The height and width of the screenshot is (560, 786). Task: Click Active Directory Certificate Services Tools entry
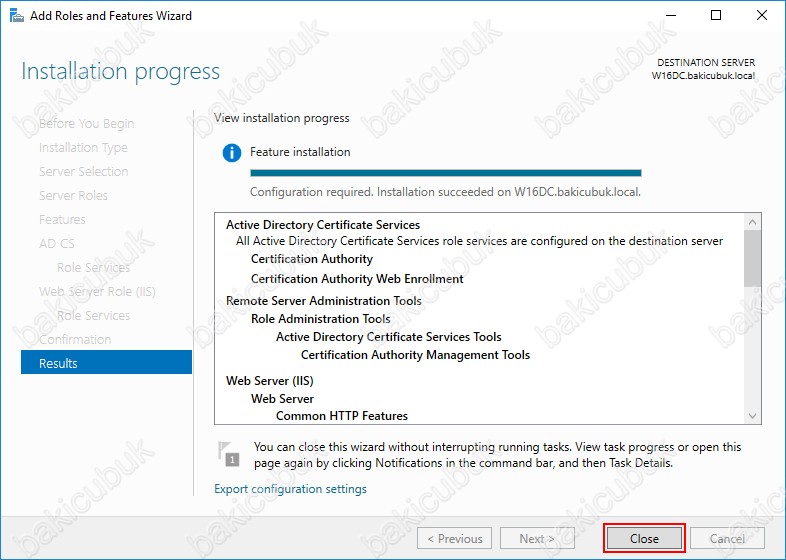coord(388,337)
